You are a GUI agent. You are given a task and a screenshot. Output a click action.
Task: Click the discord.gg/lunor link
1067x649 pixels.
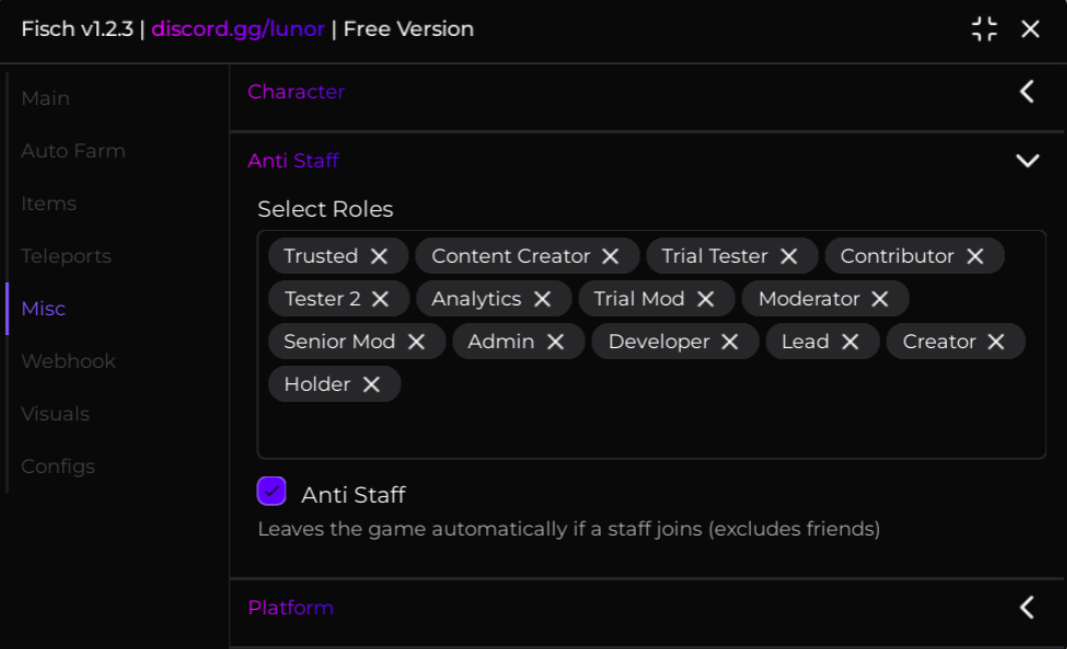[x=238, y=29]
